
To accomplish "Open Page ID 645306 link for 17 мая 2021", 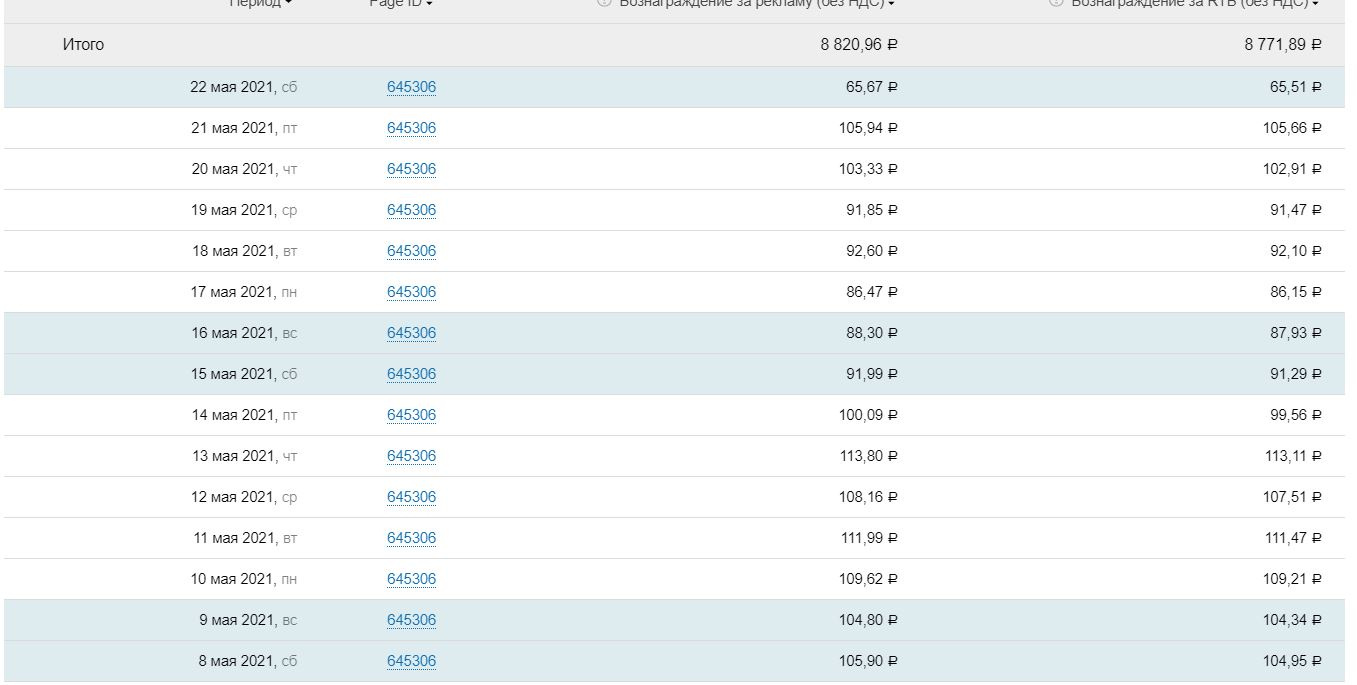I will (411, 292).
